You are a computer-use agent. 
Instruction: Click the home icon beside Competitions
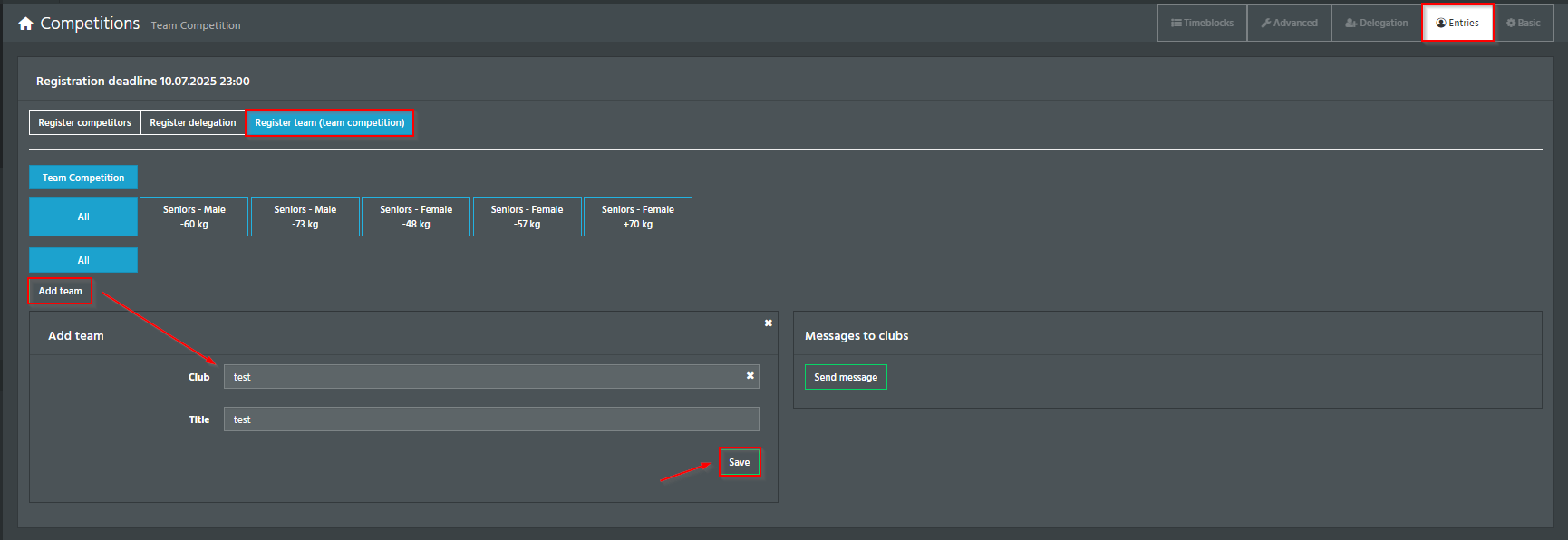(x=25, y=24)
